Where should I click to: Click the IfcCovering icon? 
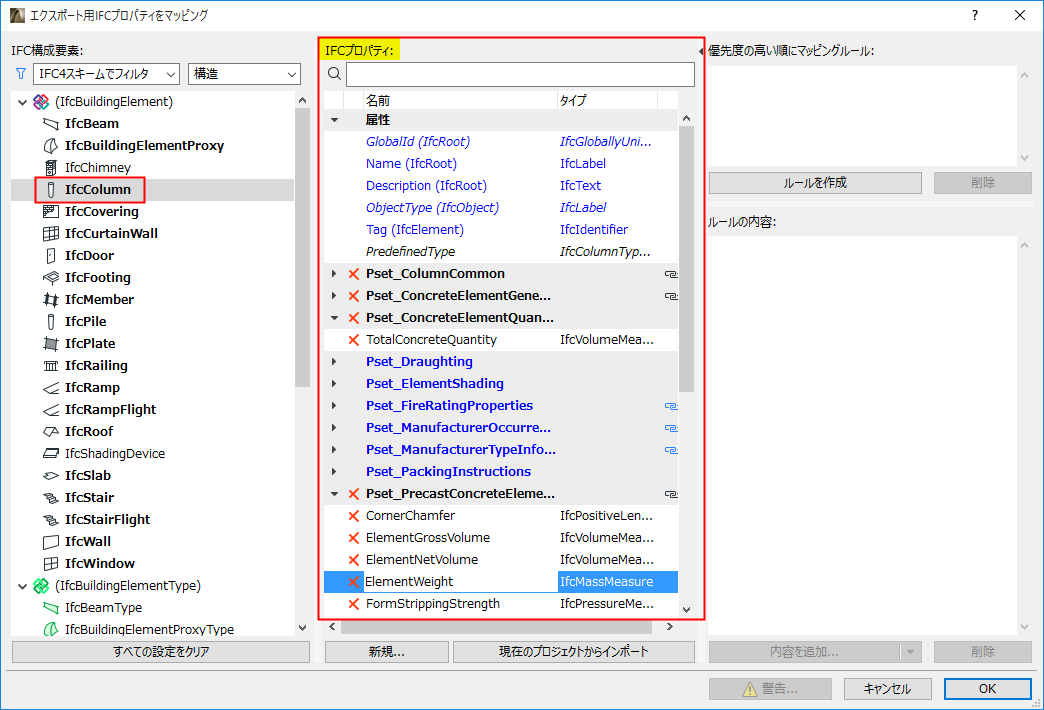tap(51, 212)
